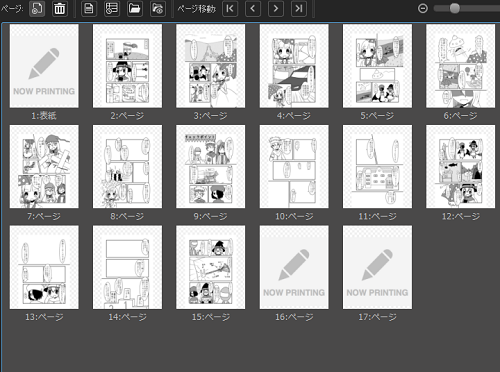Select page 6 thumbnail
The height and width of the screenshot is (372, 500).
click(x=461, y=66)
